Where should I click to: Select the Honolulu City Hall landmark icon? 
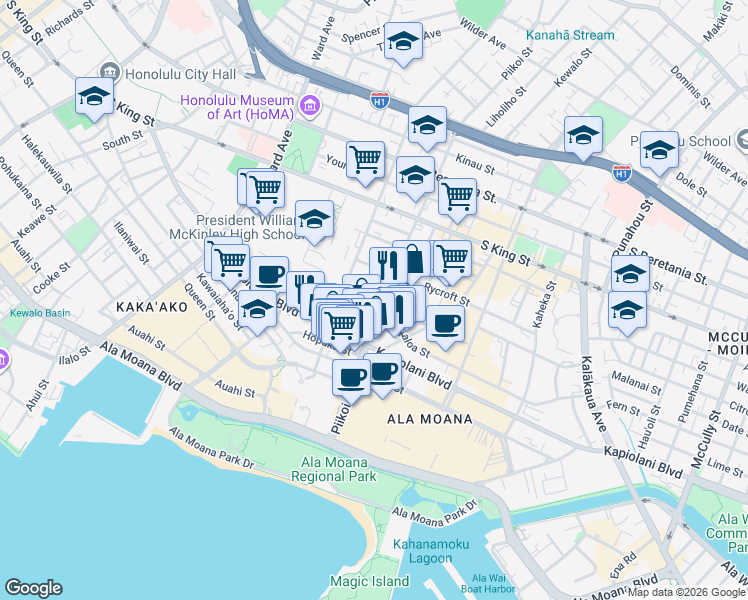pyautogui.click(x=110, y=72)
